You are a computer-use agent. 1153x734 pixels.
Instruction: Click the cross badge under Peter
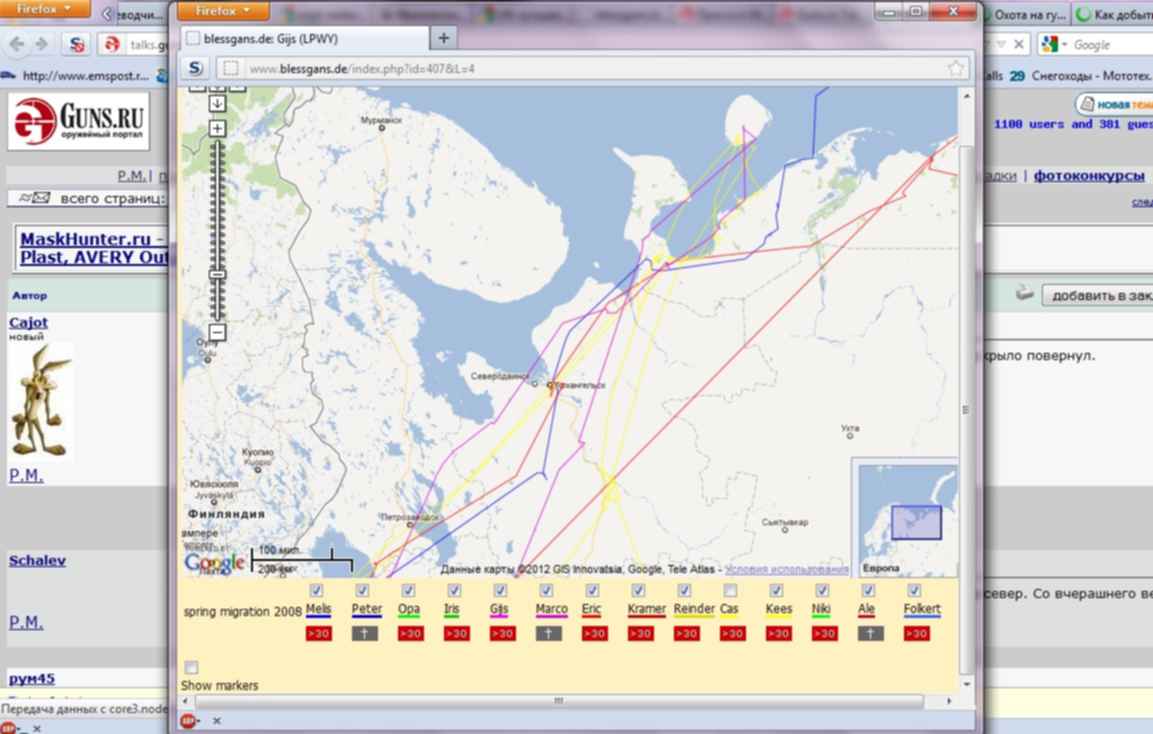pyautogui.click(x=365, y=634)
